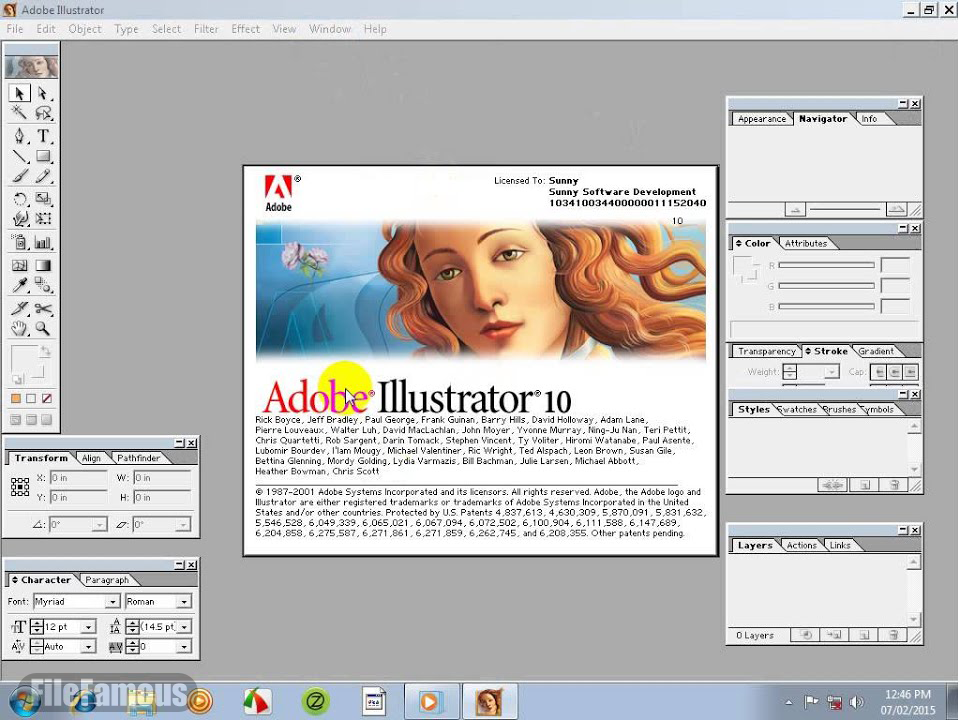The image size is (958, 720).
Task: Choose the Round Cap stroke option
Action: pyautogui.click(x=894, y=372)
